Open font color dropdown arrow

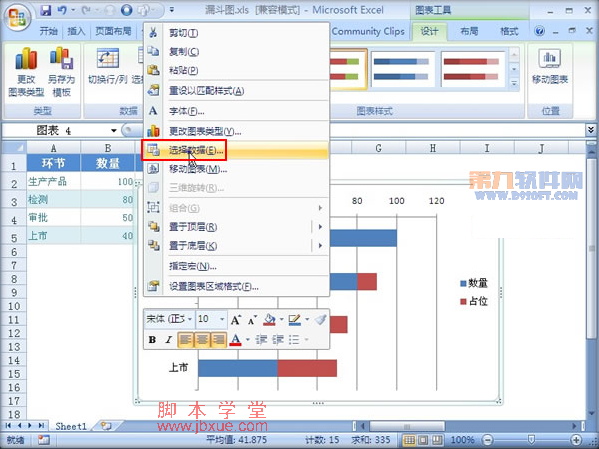(x=248, y=339)
